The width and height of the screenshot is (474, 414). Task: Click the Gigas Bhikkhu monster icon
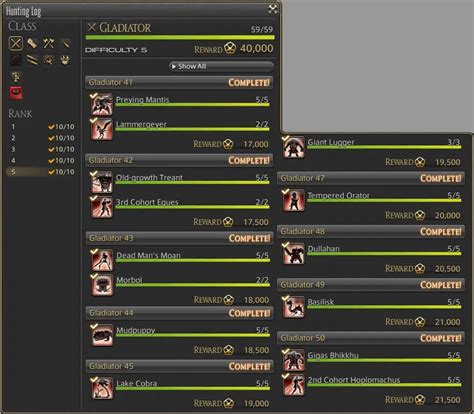click(x=293, y=360)
